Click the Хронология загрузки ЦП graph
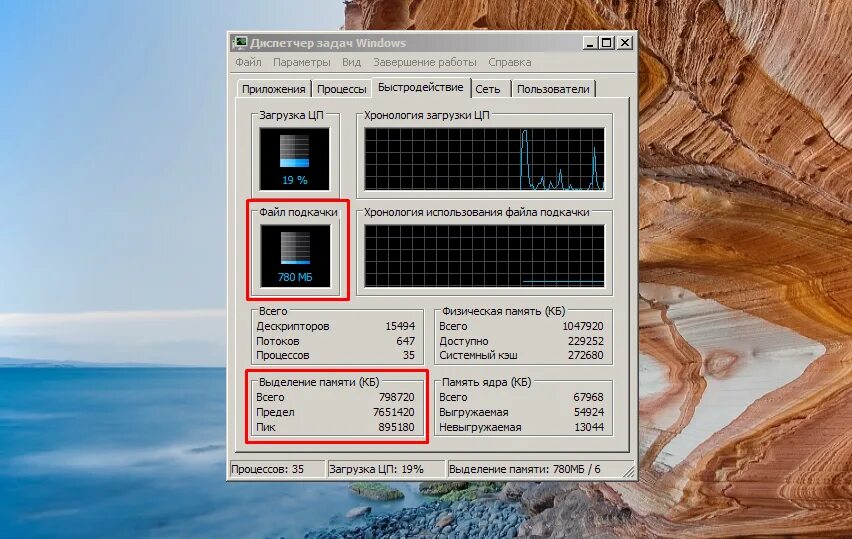The image size is (852, 539). coord(484,159)
